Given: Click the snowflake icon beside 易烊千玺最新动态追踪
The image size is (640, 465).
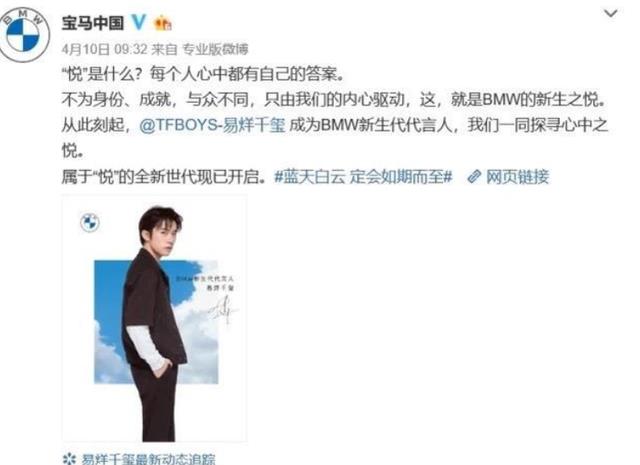Looking at the screenshot, I should [x=69, y=458].
